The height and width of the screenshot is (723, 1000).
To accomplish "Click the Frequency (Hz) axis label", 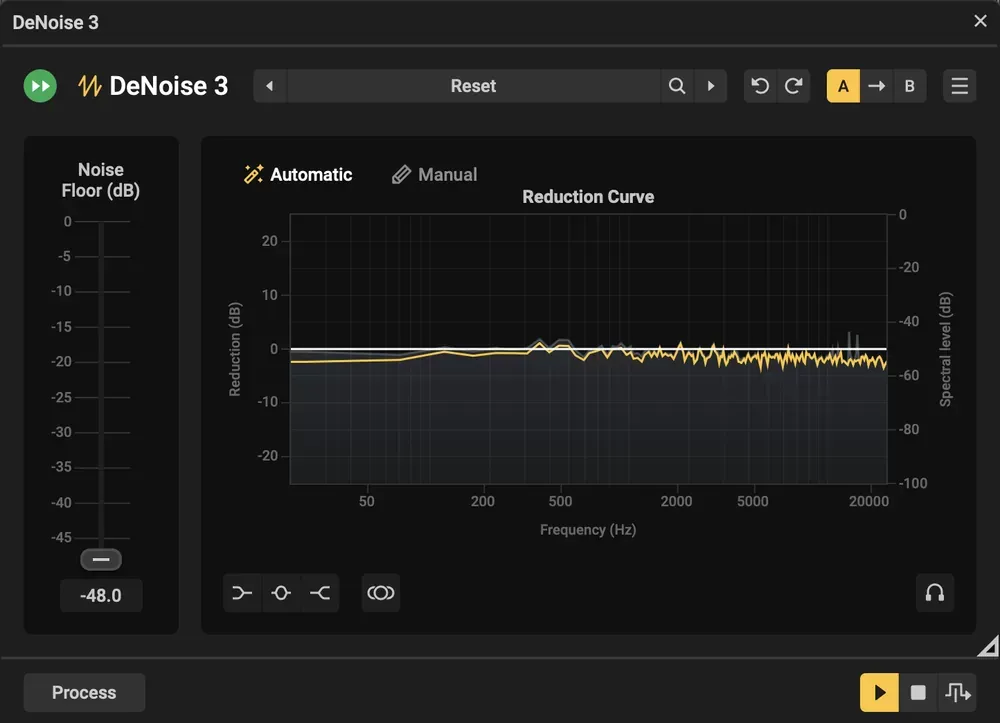I will (588, 530).
